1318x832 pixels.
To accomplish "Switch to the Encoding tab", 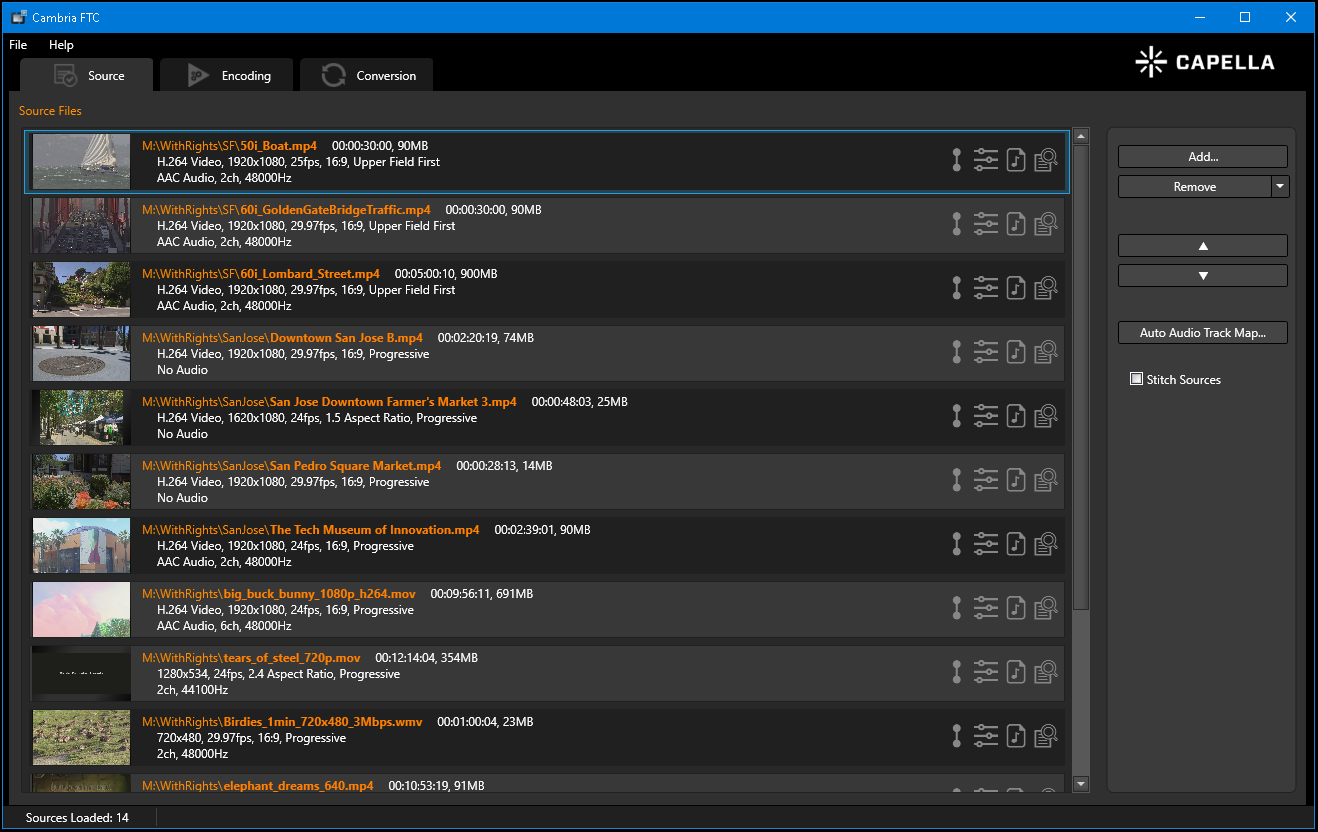I will (x=228, y=76).
